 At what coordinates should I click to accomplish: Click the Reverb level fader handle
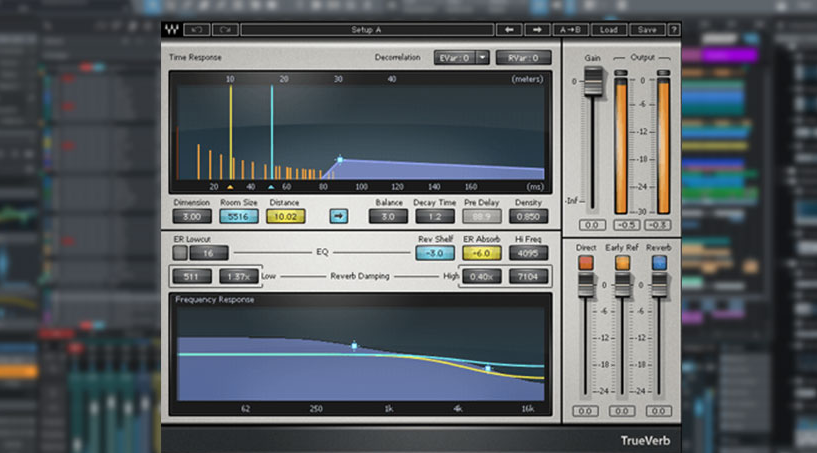(659, 285)
